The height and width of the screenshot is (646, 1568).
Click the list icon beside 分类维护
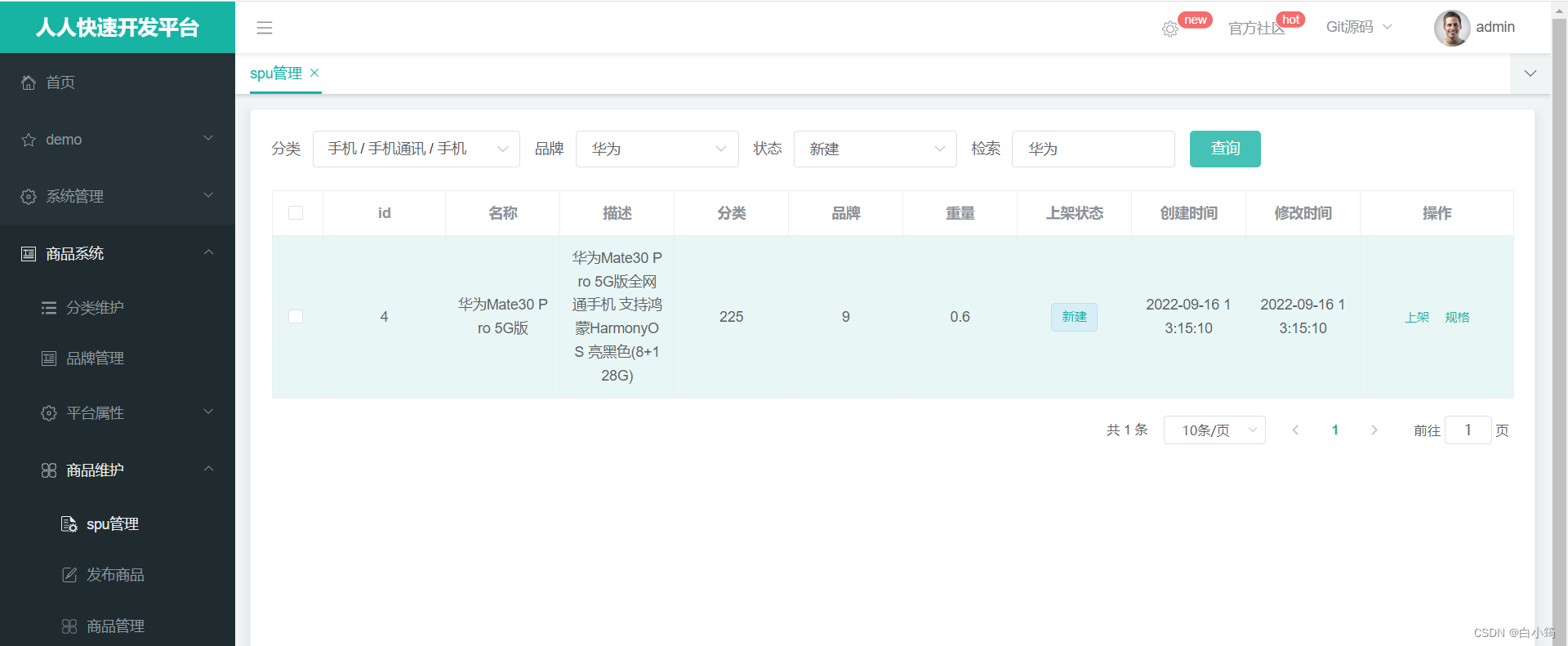[x=49, y=308]
